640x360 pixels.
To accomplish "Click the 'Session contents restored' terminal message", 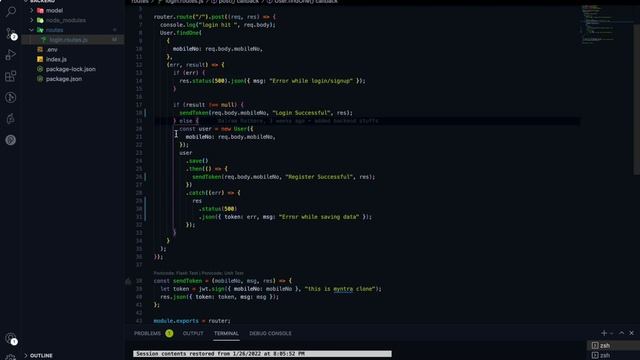I will coord(262,353).
